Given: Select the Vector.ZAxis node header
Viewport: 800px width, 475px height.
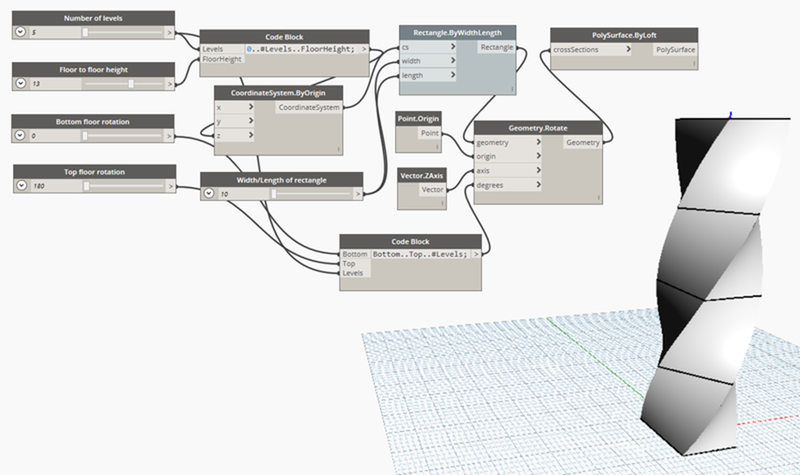Looking at the screenshot, I should (x=422, y=176).
